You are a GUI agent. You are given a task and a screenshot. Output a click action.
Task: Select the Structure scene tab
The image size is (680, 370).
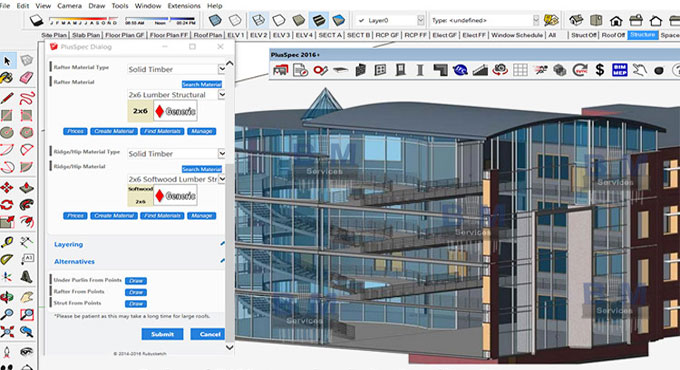[x=643, y=35]
